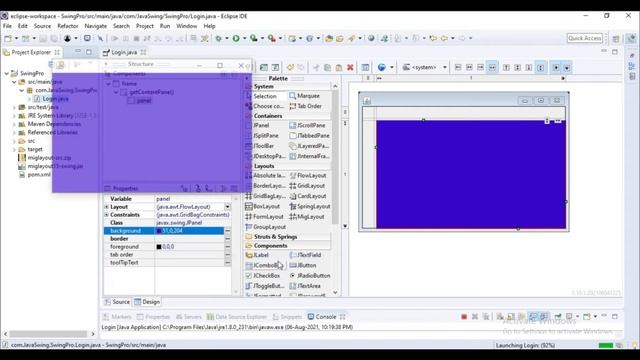Click the Palette scrollbar down arrow
Viewport: 640px width, 360px height.
(x=335, y=293)
